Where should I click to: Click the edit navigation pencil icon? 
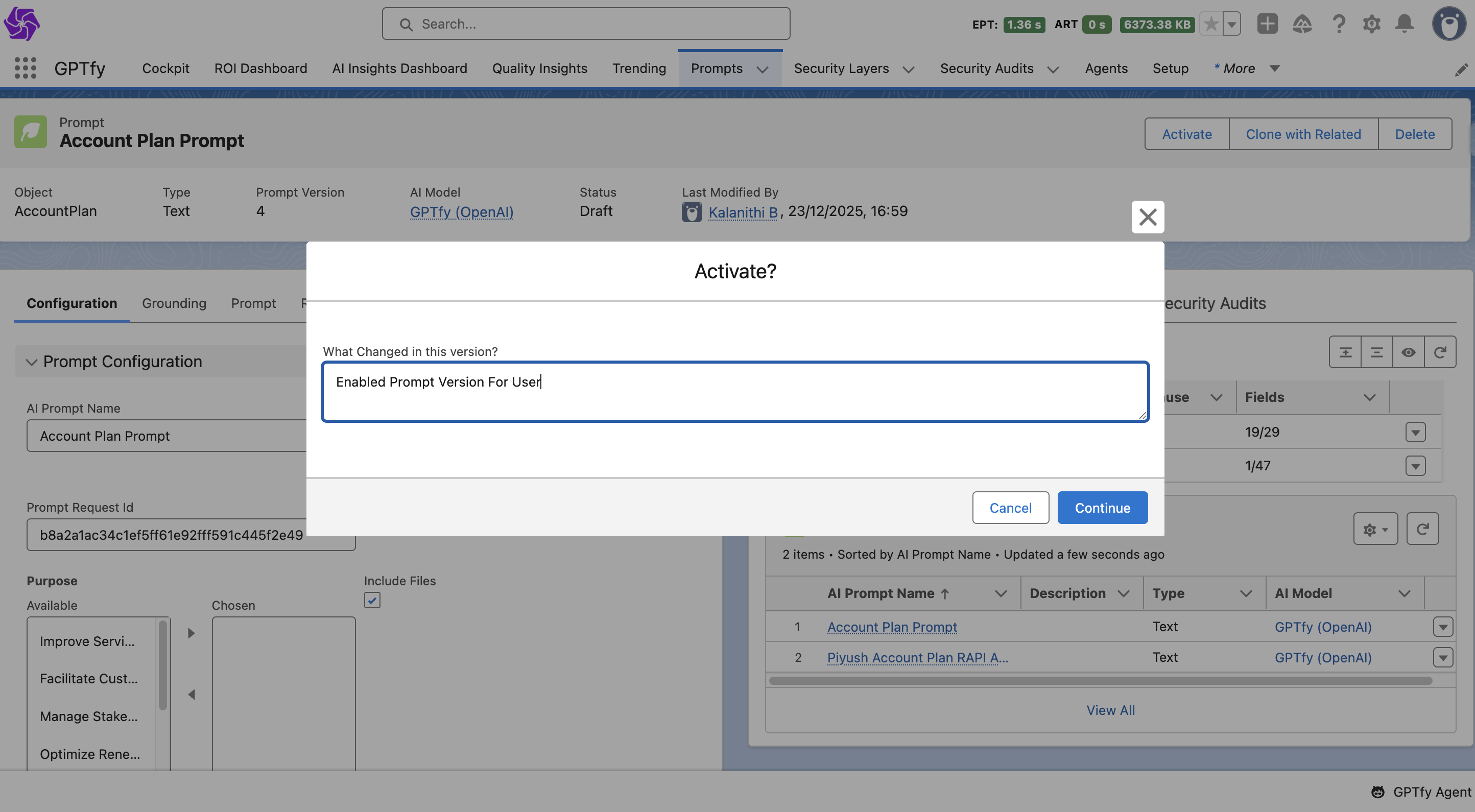tap(1461, 70)
